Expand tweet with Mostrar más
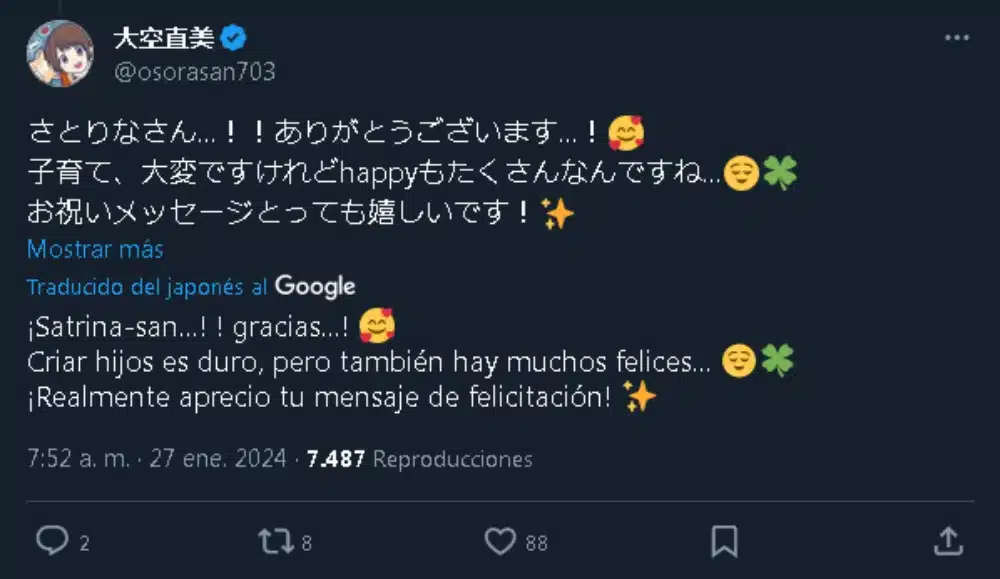 [x=95, y=249]
